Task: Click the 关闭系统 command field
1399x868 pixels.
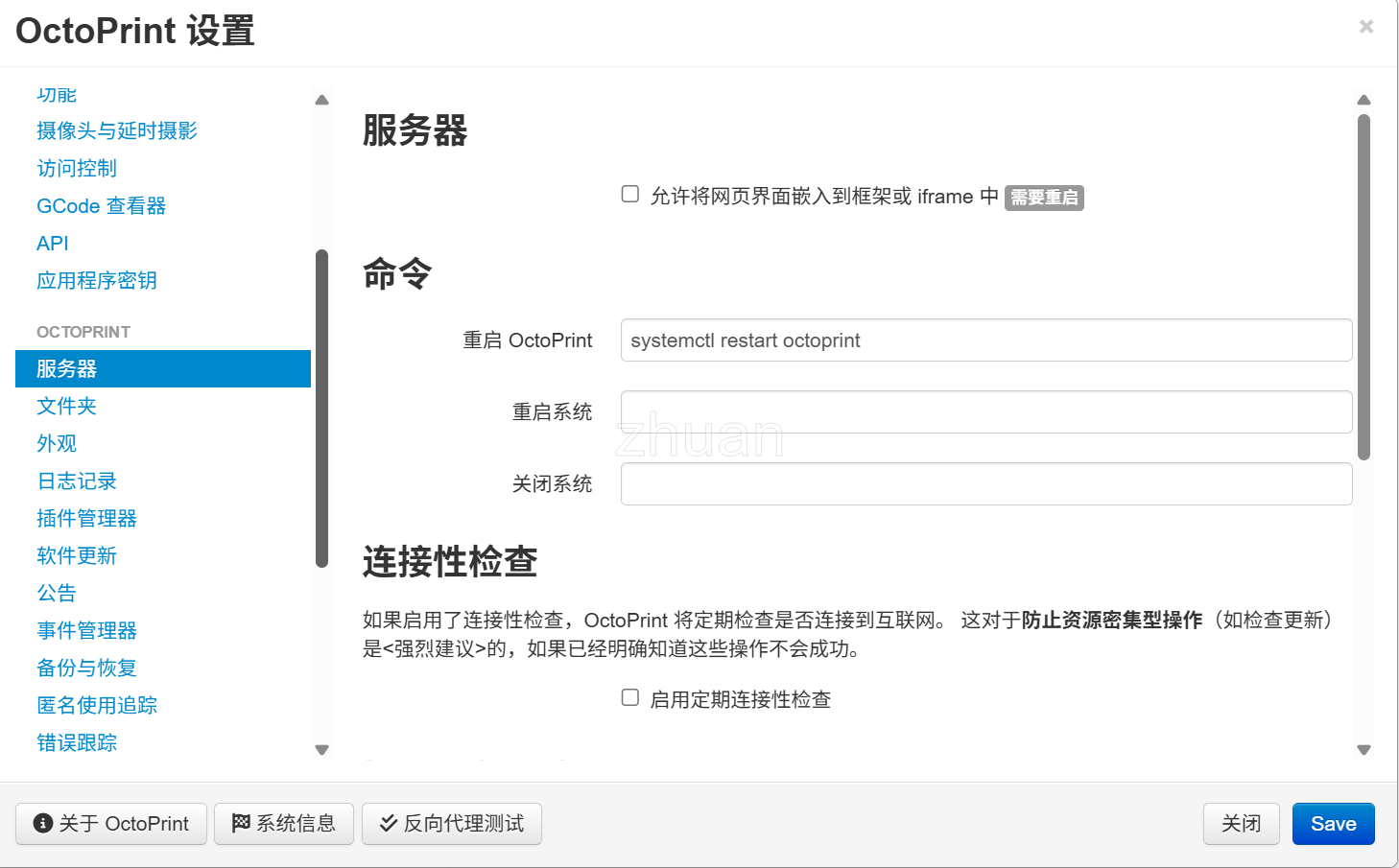Action: [986, 484]
